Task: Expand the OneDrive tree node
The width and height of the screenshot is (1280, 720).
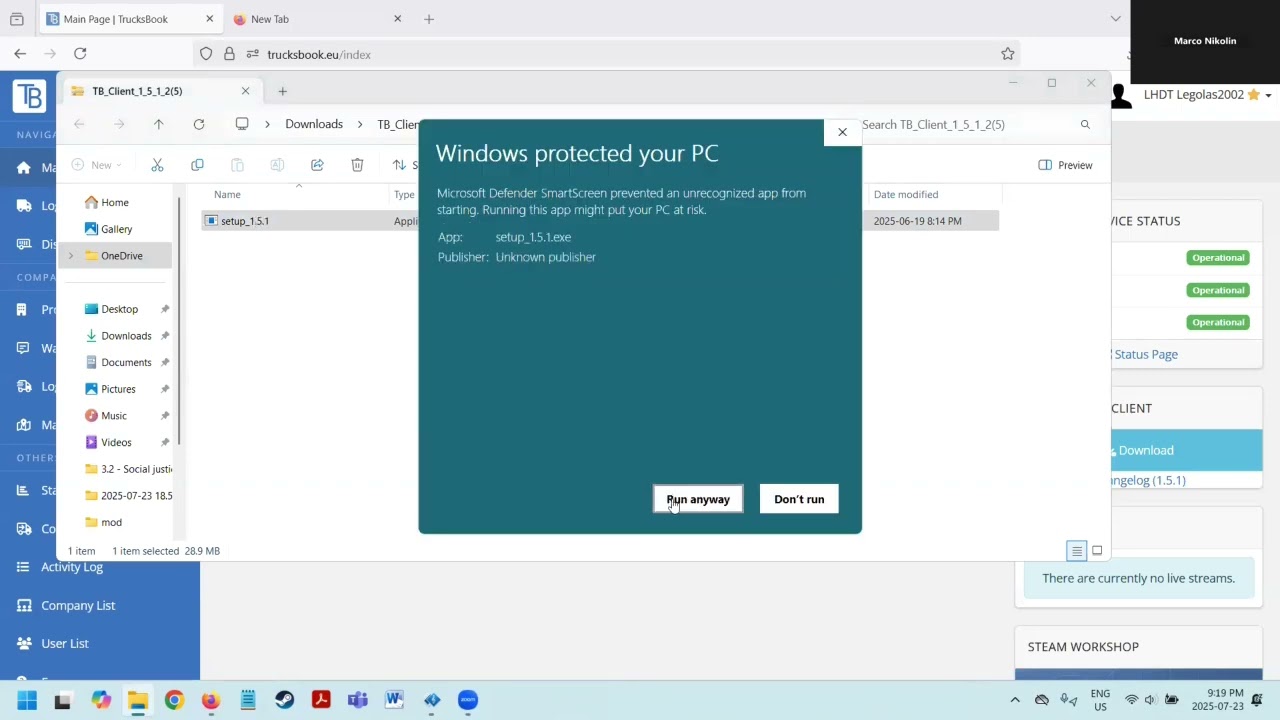Action: pos(70,256)
